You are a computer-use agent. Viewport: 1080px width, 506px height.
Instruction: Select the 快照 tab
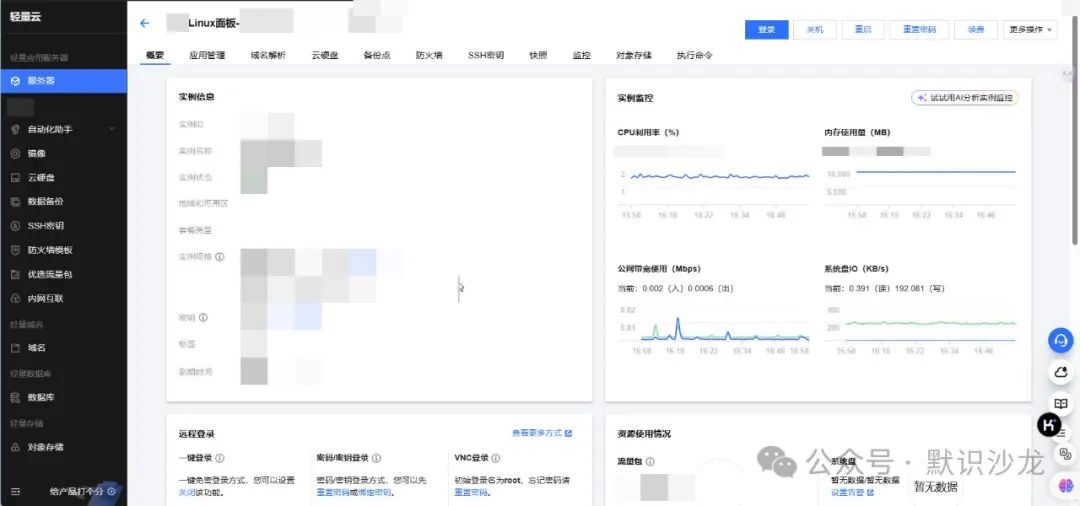(538, 55)
